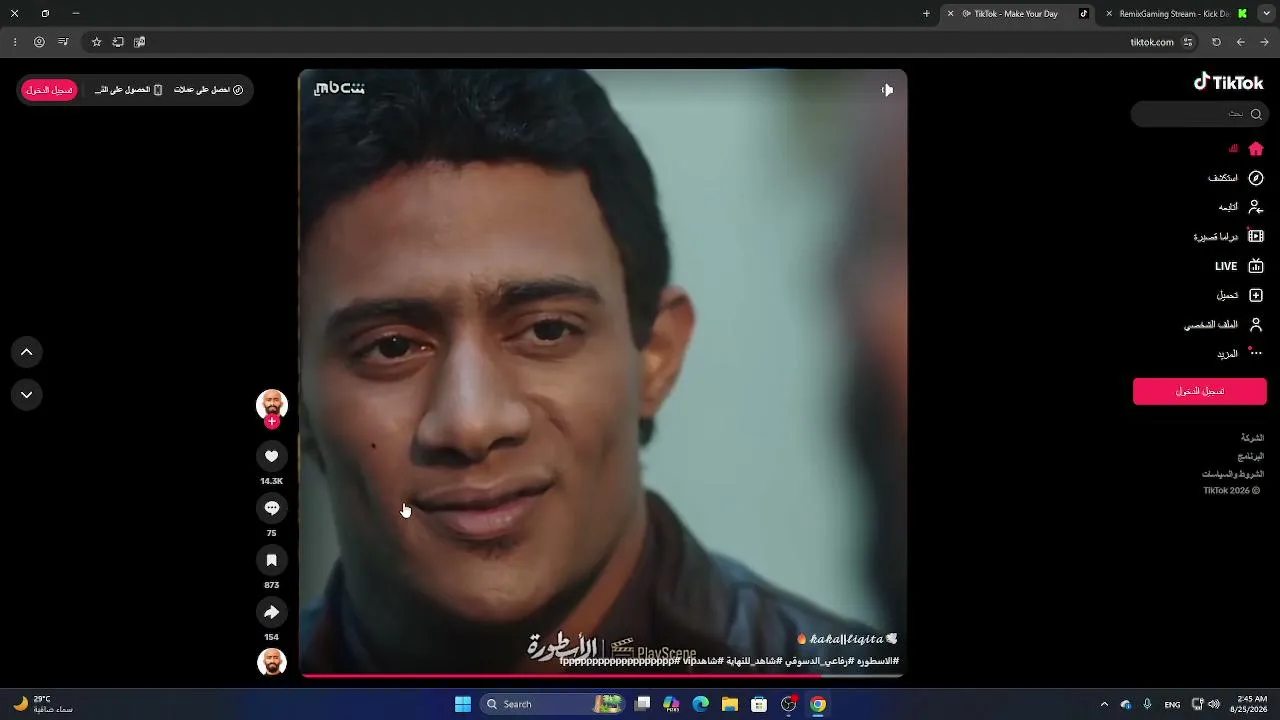
Task: Click the get coins button
Action: click(x=208, y=90)
